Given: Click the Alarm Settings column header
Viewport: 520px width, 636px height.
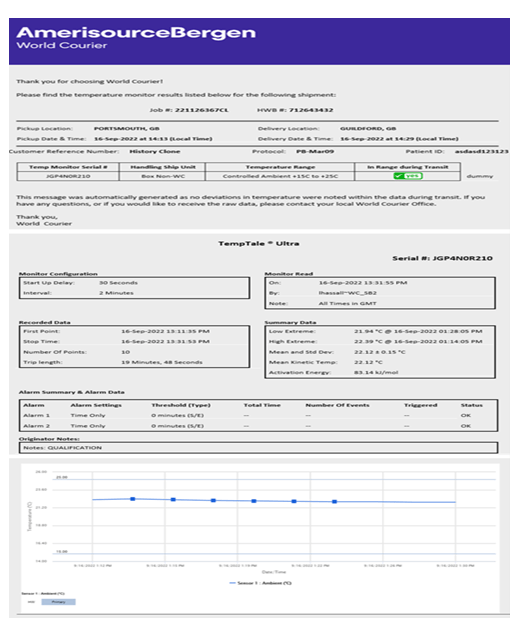Looking at the screenshot, I should pyautogui.click(x=96, y=405).
